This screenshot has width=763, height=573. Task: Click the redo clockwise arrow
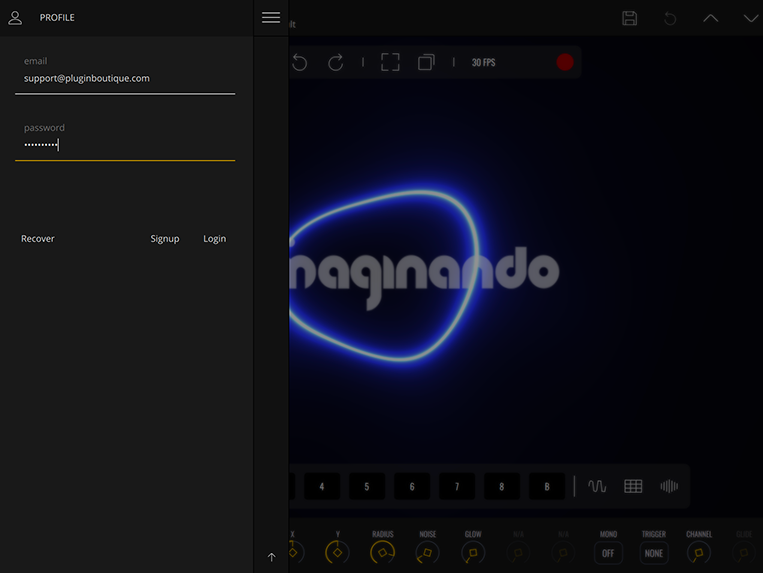336,62
